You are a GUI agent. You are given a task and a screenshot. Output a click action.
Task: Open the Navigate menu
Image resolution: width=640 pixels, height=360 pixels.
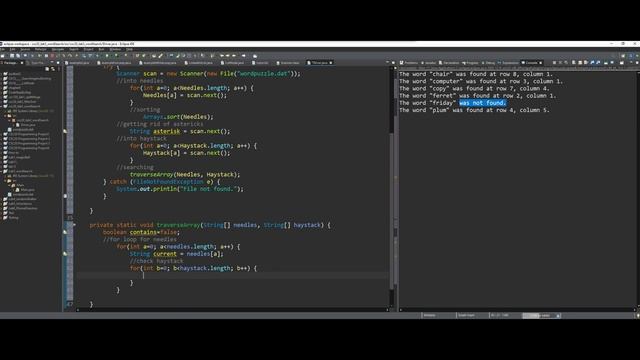[58, 49]
